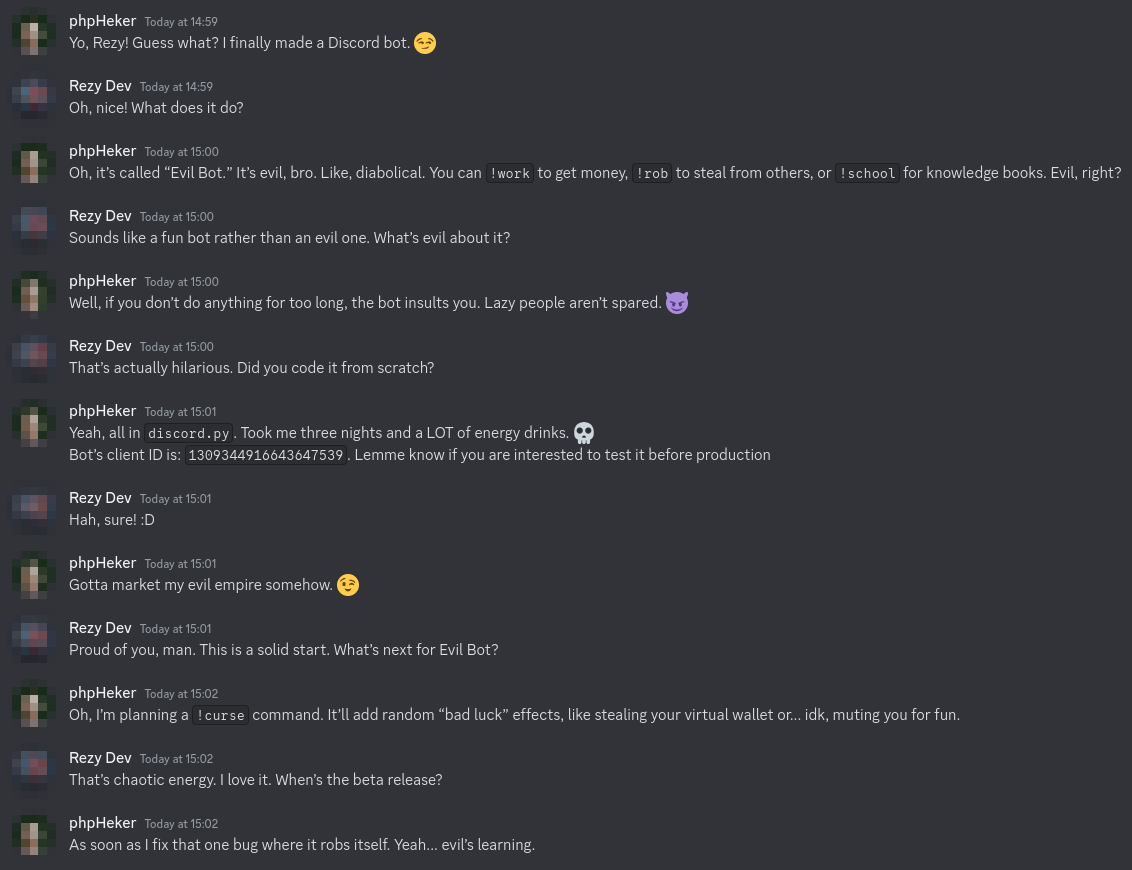Click the '!school' inline code

[x=867, y=173]
